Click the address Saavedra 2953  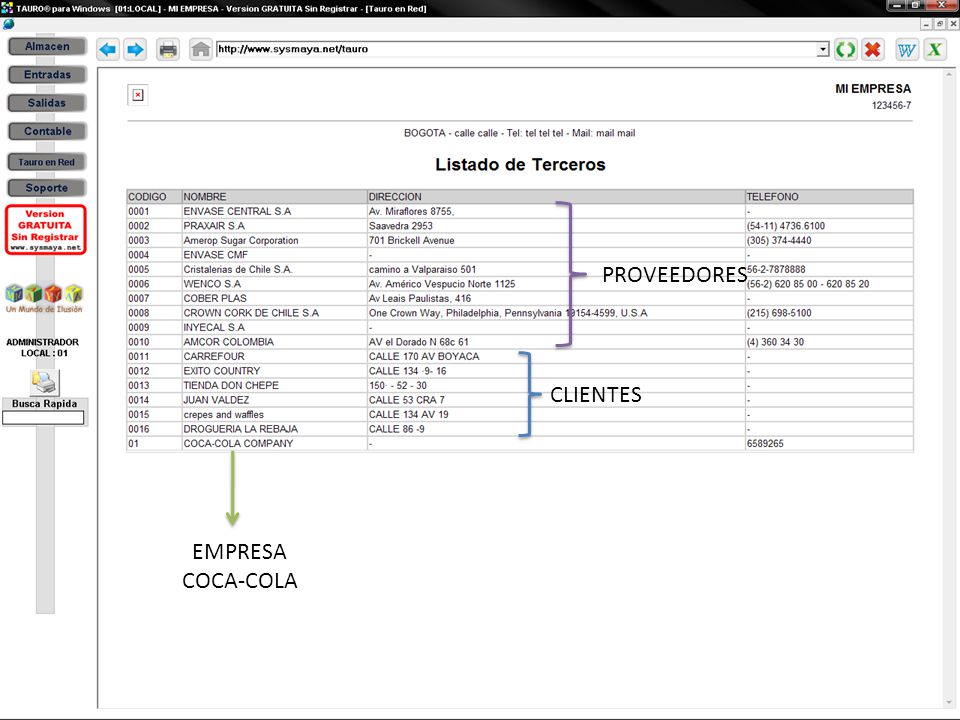tap(400, 226)
